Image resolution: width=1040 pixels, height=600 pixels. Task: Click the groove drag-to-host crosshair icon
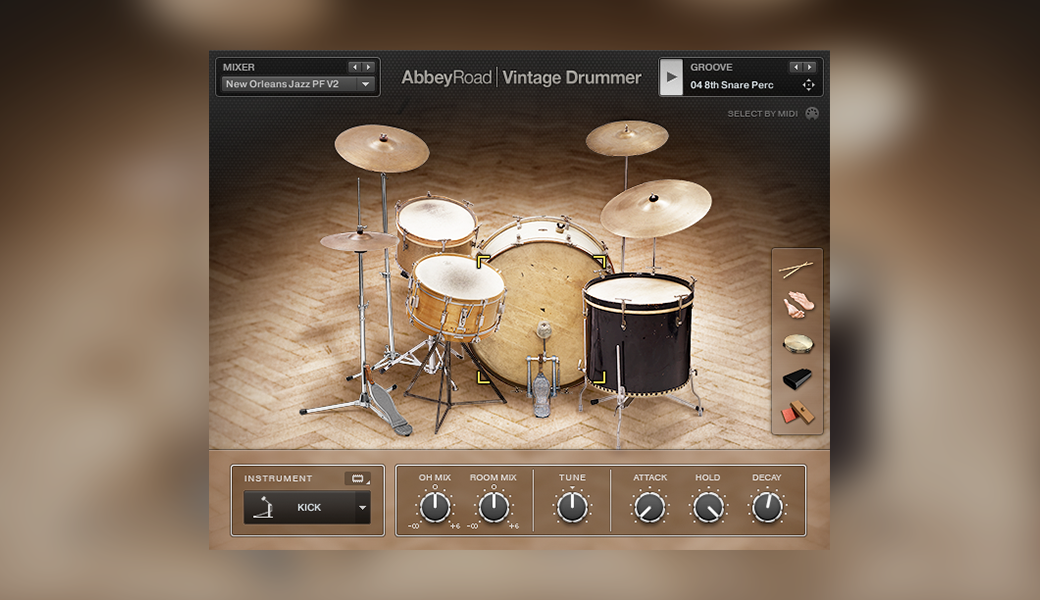click(x=809, y=85)
